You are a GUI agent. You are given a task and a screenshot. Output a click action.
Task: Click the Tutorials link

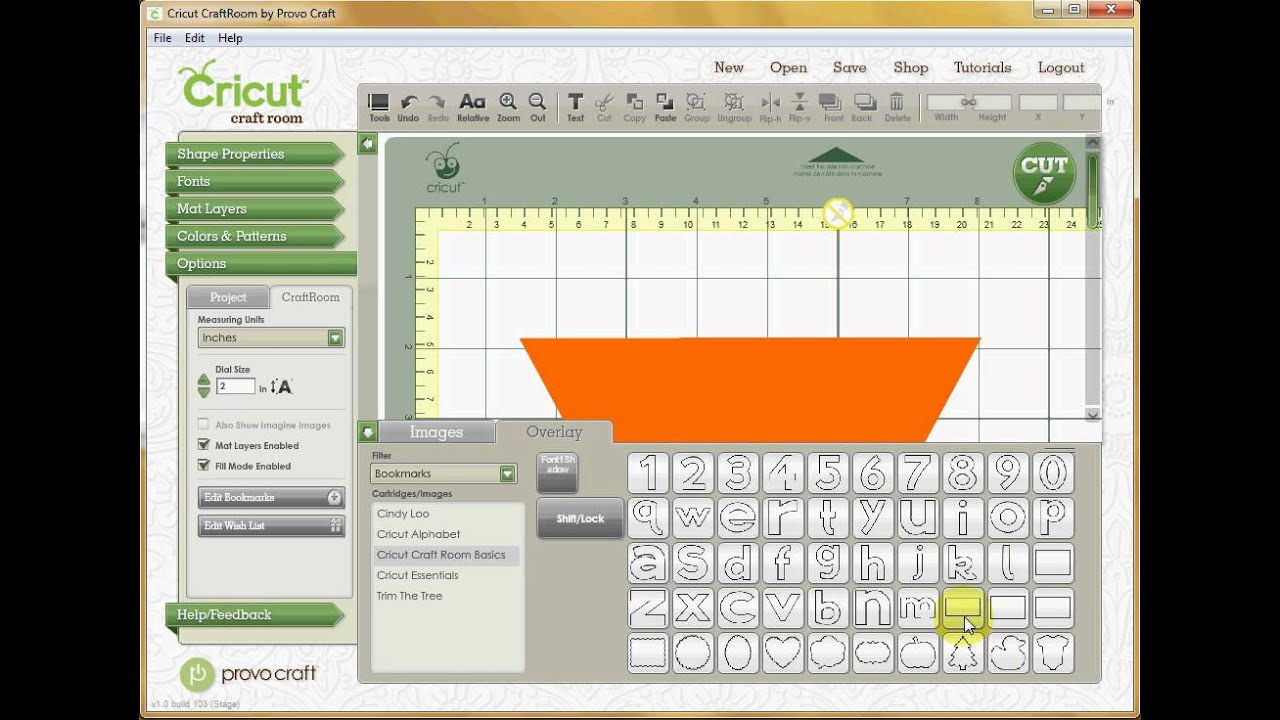pyautogui.click(x=982, y=68)
